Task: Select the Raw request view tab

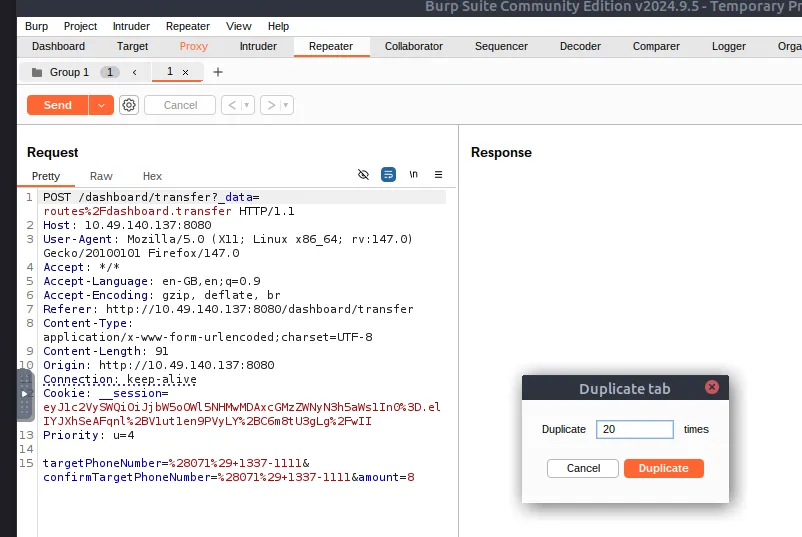Action: (x=101, y=176)
